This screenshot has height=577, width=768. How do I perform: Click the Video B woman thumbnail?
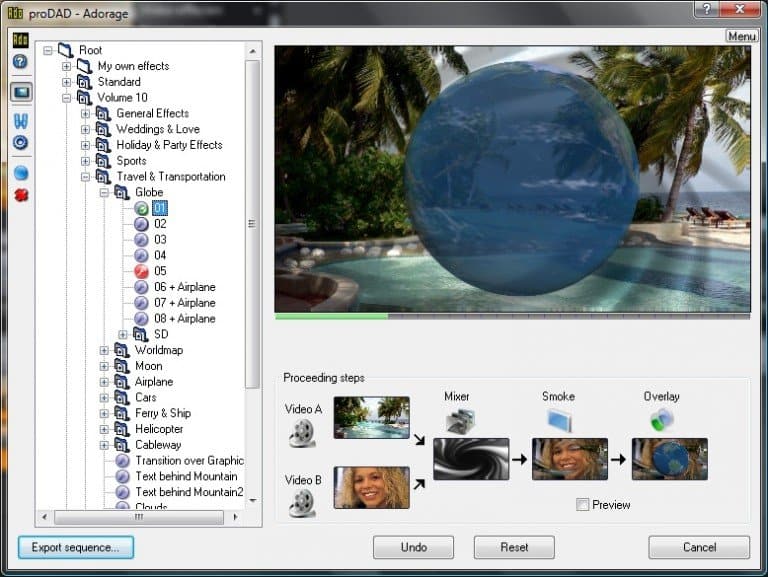coord(372,487)
